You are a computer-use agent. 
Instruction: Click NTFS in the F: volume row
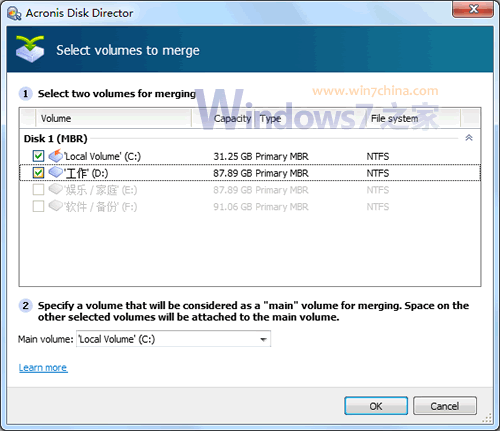coord(378,207)
